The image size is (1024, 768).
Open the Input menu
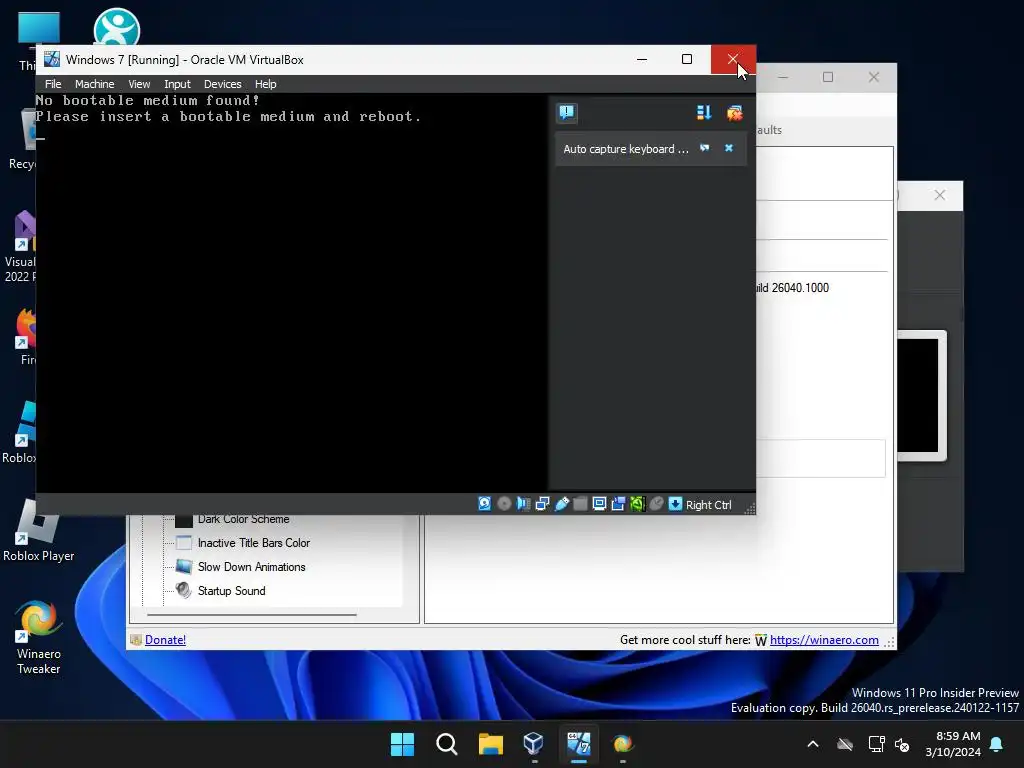coord(177,84)
